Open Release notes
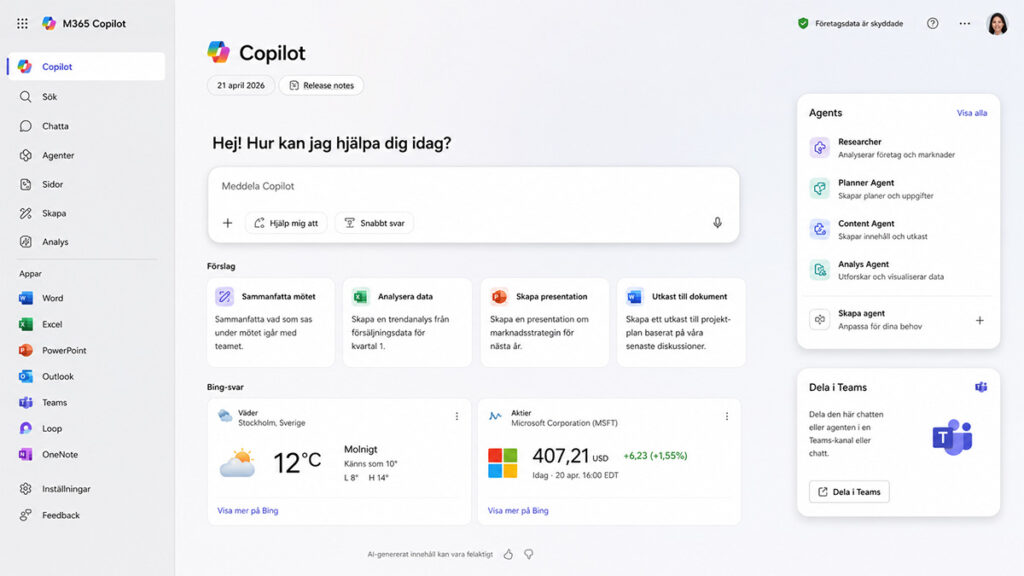This screenshot has width=1024, height=576. tap(321, 86)
